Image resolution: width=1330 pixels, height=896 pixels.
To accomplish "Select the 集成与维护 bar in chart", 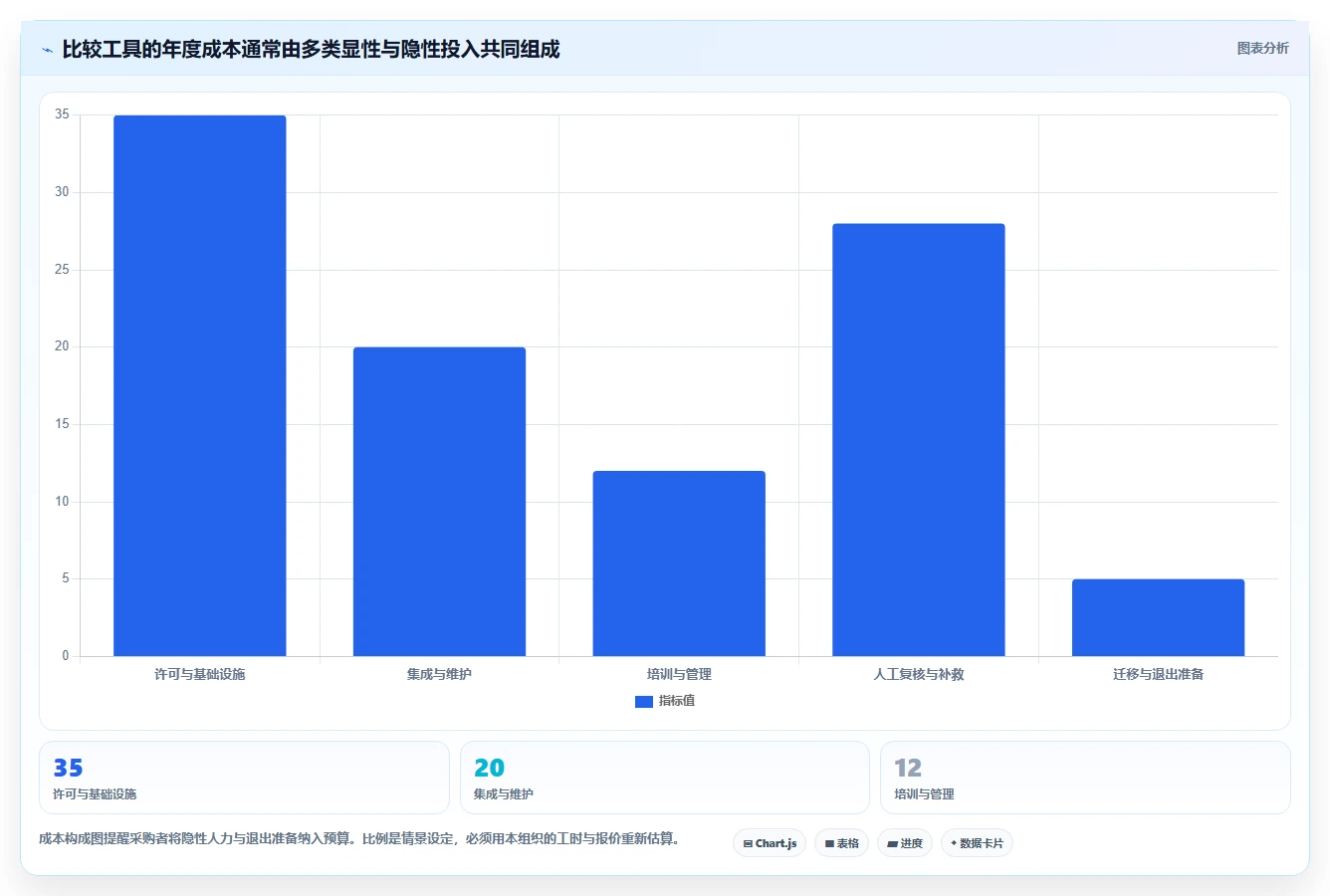I will point(439,502).
